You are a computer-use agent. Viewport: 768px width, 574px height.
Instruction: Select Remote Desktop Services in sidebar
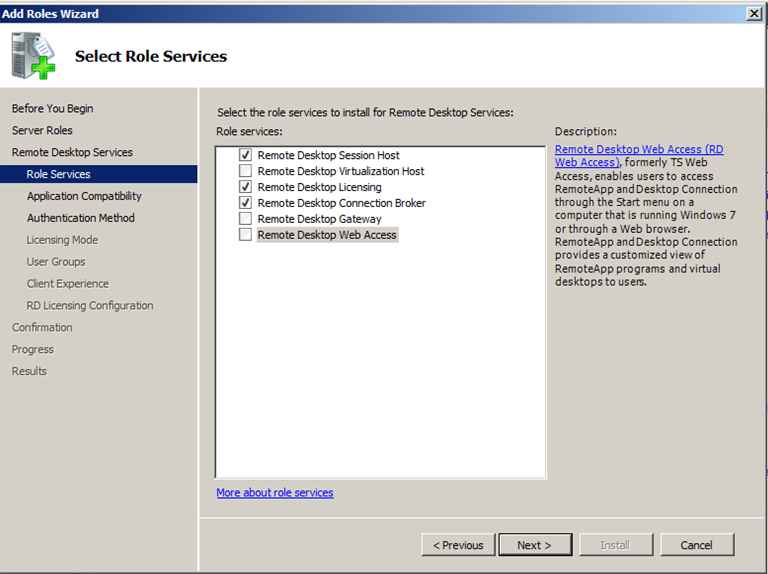coord(72,152)
